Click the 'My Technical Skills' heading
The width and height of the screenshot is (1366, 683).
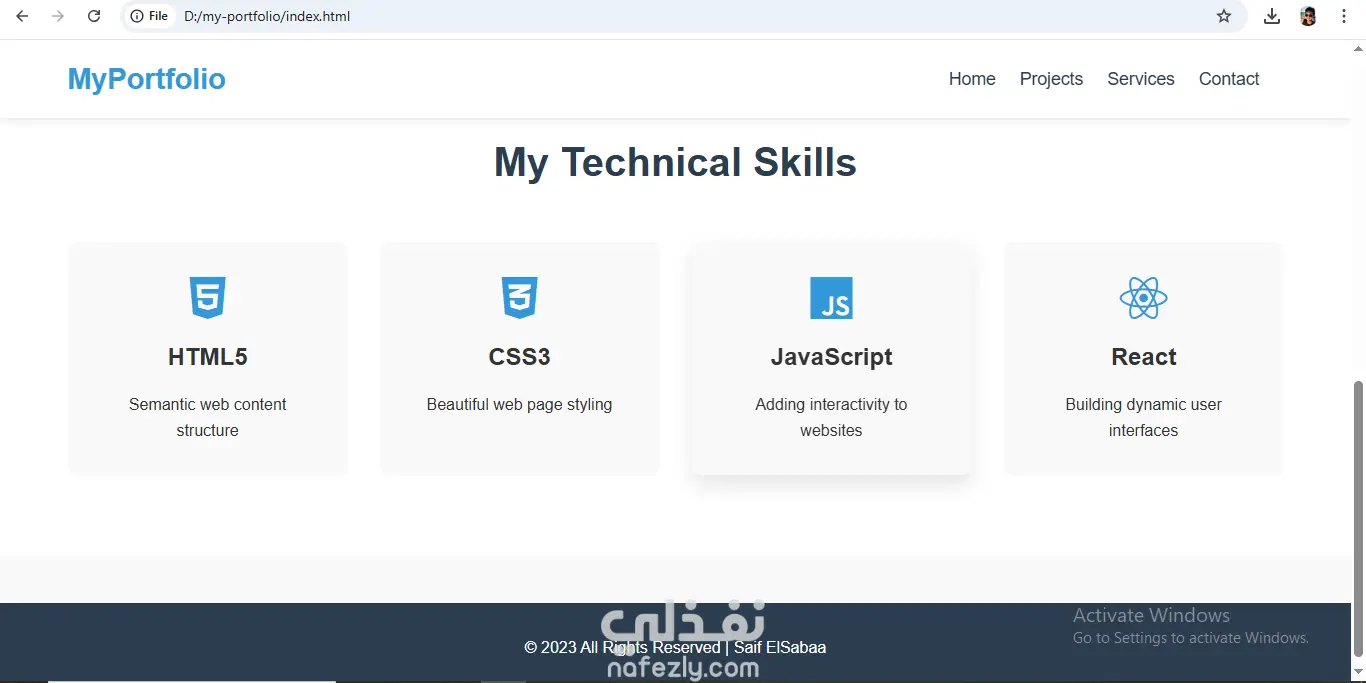pyautogui.click(x=675, y=162)
